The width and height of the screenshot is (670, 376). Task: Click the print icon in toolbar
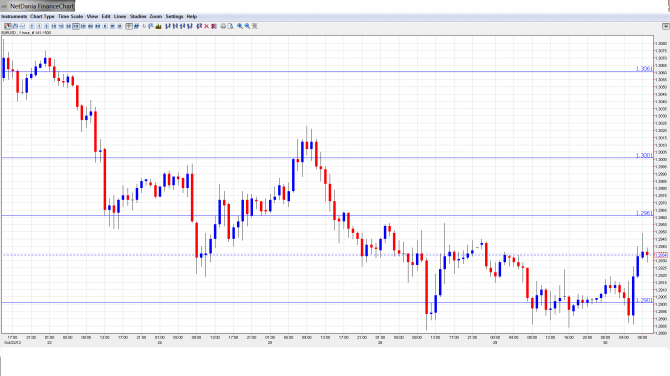pyautogui.click(x=223, y=26)
